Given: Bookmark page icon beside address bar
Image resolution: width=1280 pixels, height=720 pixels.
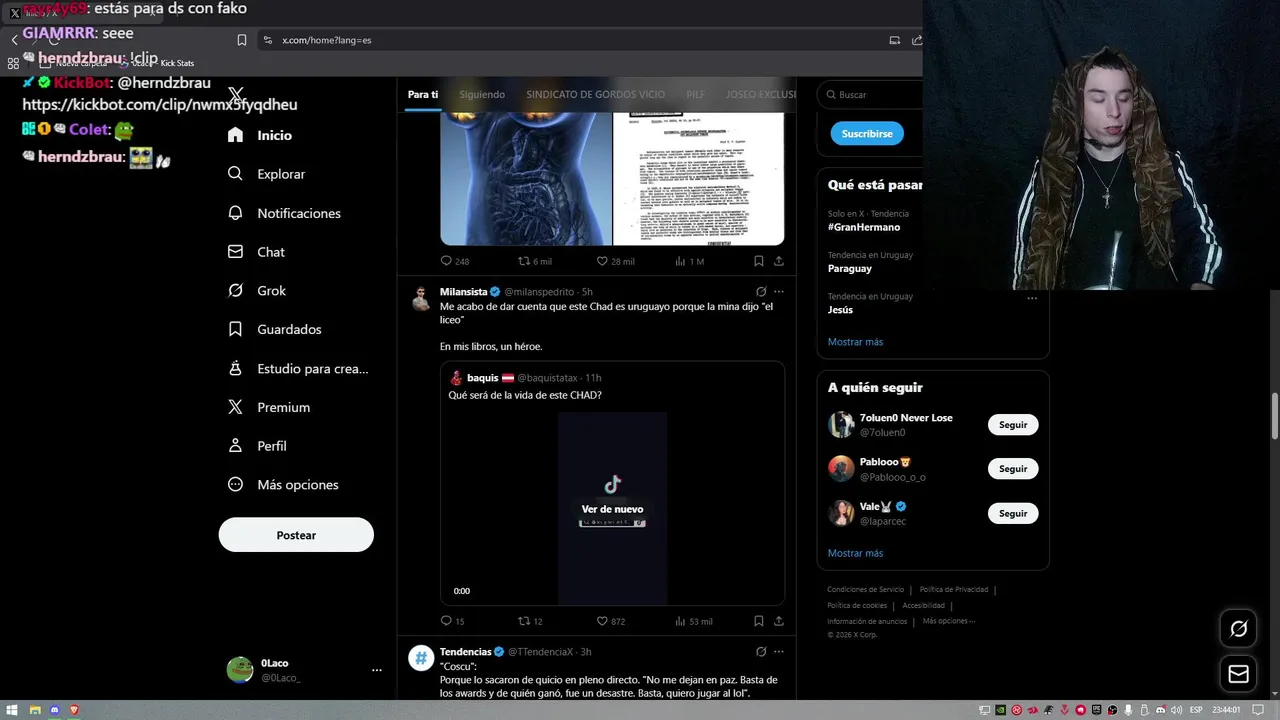Looking at the screenshot, I should click(242, 40).
